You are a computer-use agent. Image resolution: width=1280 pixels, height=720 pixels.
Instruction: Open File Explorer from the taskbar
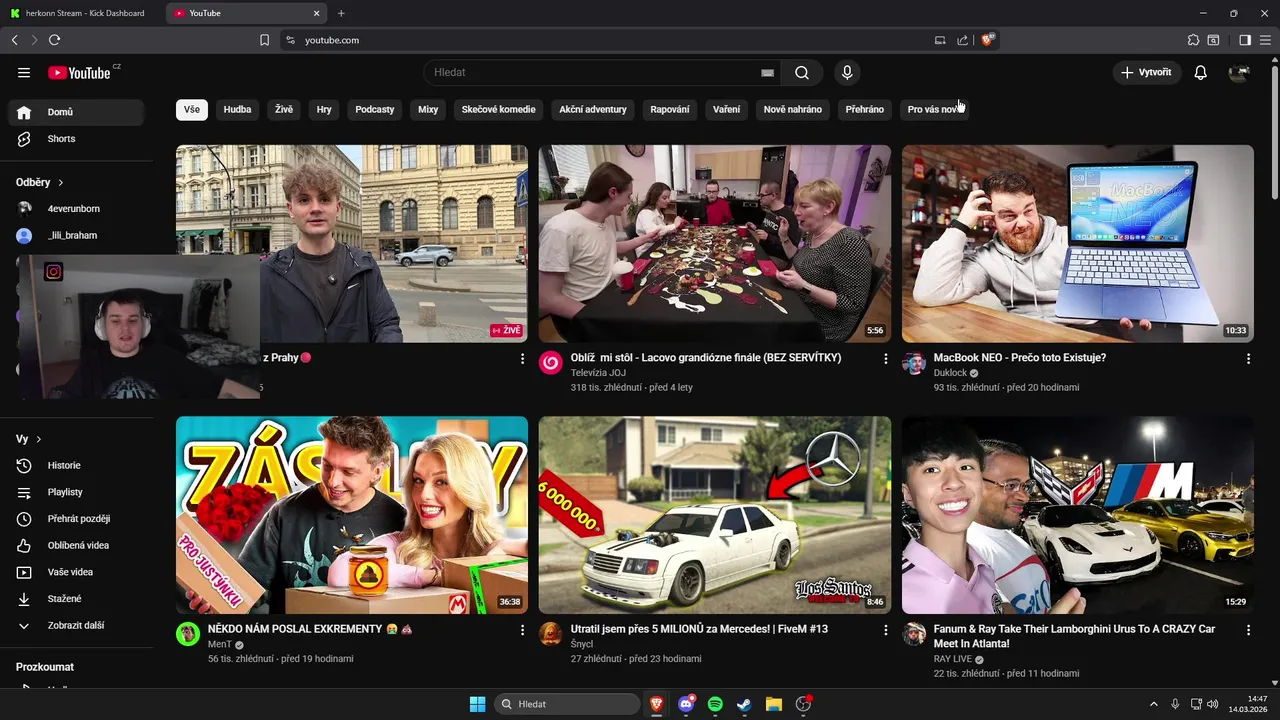pyautogui.click(x=773, y=704)
